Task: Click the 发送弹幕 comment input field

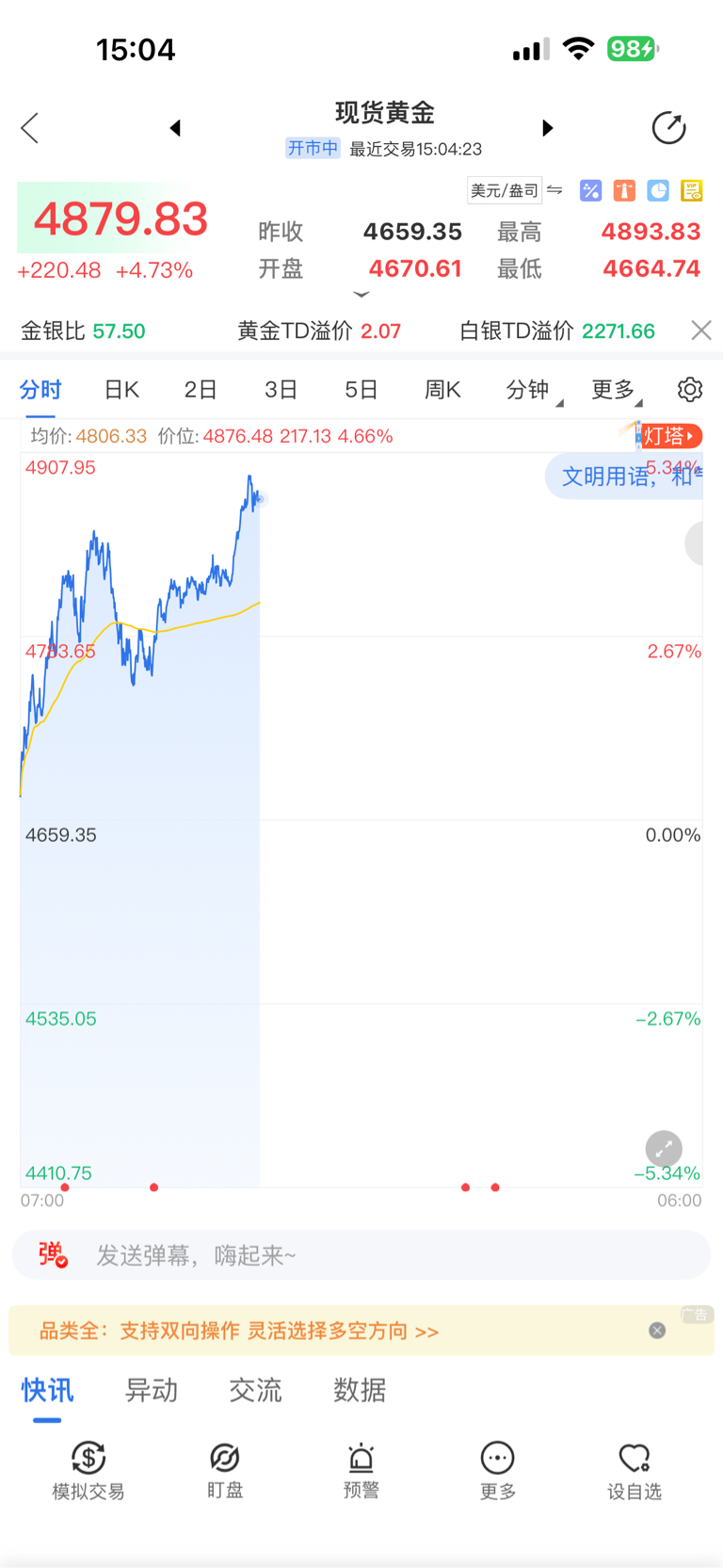Action: click(377, 1255)
